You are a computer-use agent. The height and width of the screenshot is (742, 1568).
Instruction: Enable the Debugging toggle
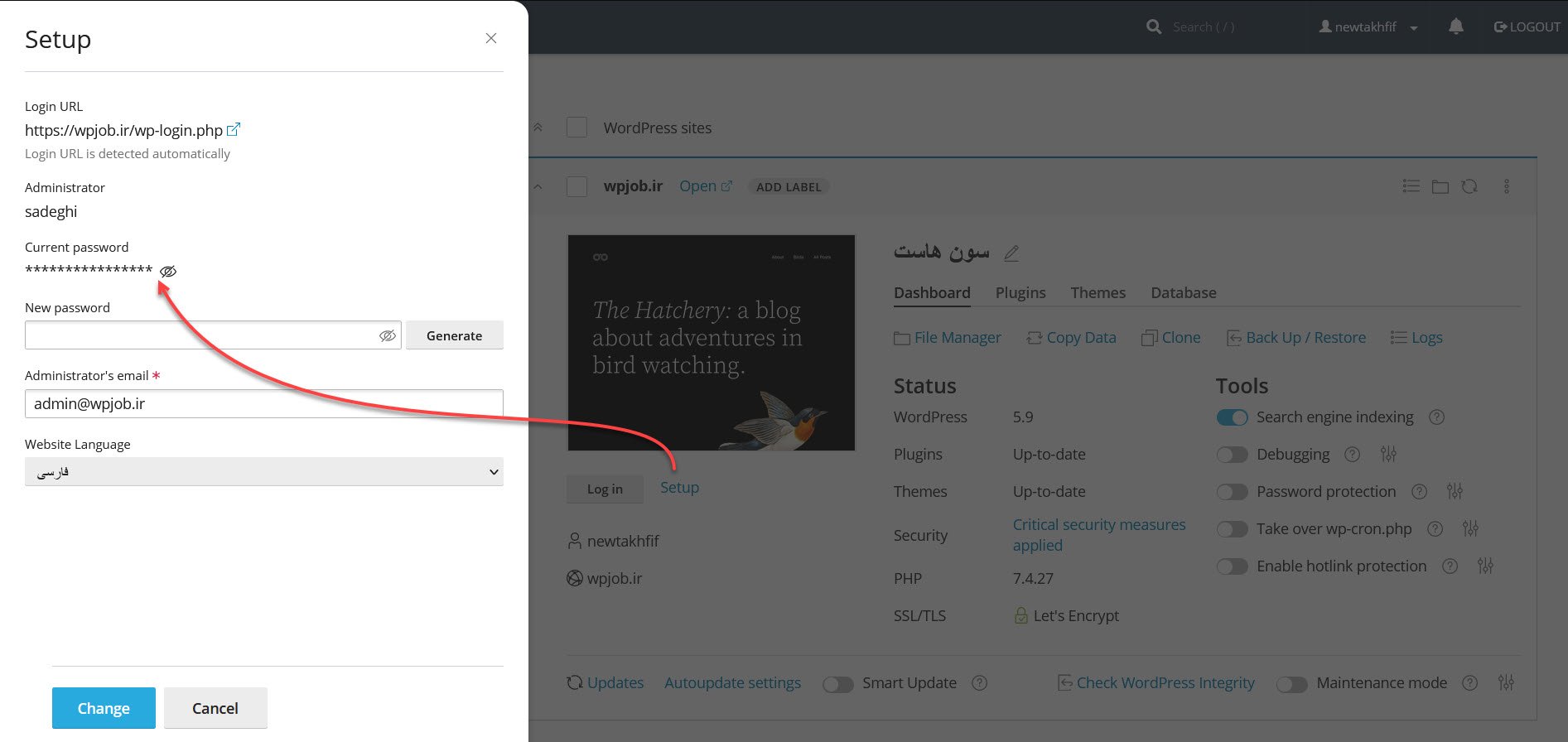1232,455
